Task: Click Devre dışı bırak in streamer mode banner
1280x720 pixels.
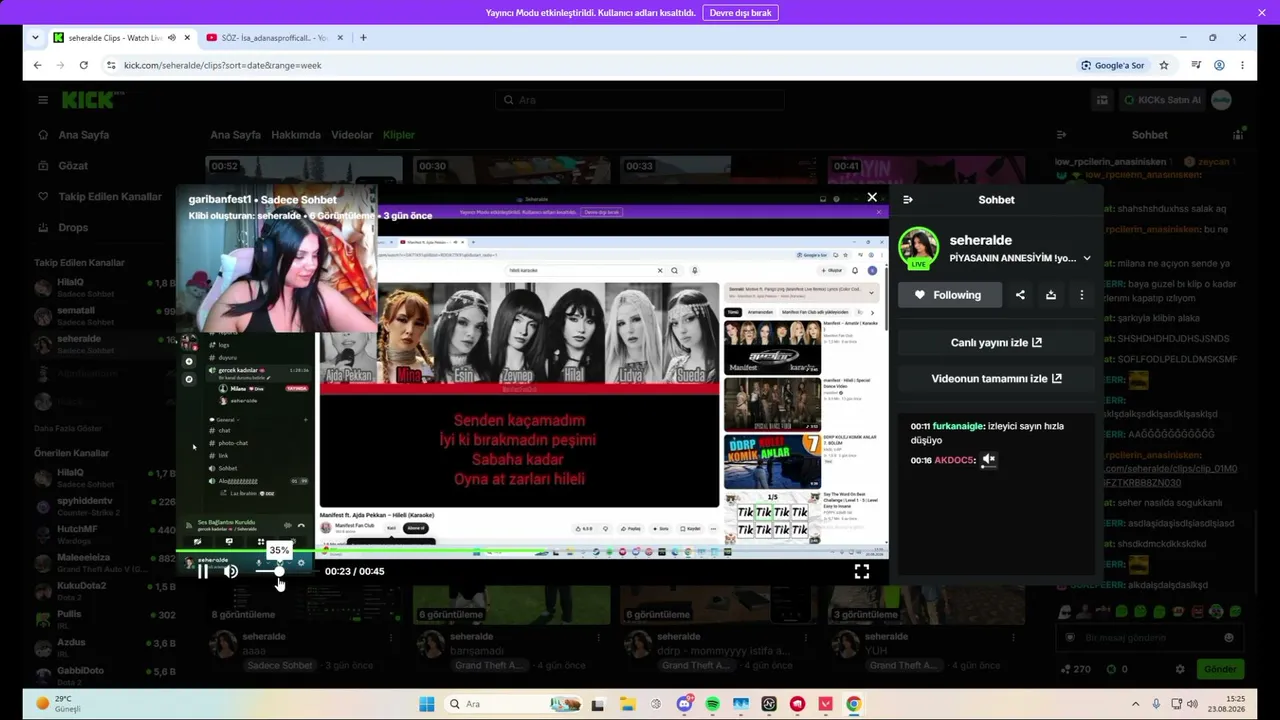Action: 741,13
